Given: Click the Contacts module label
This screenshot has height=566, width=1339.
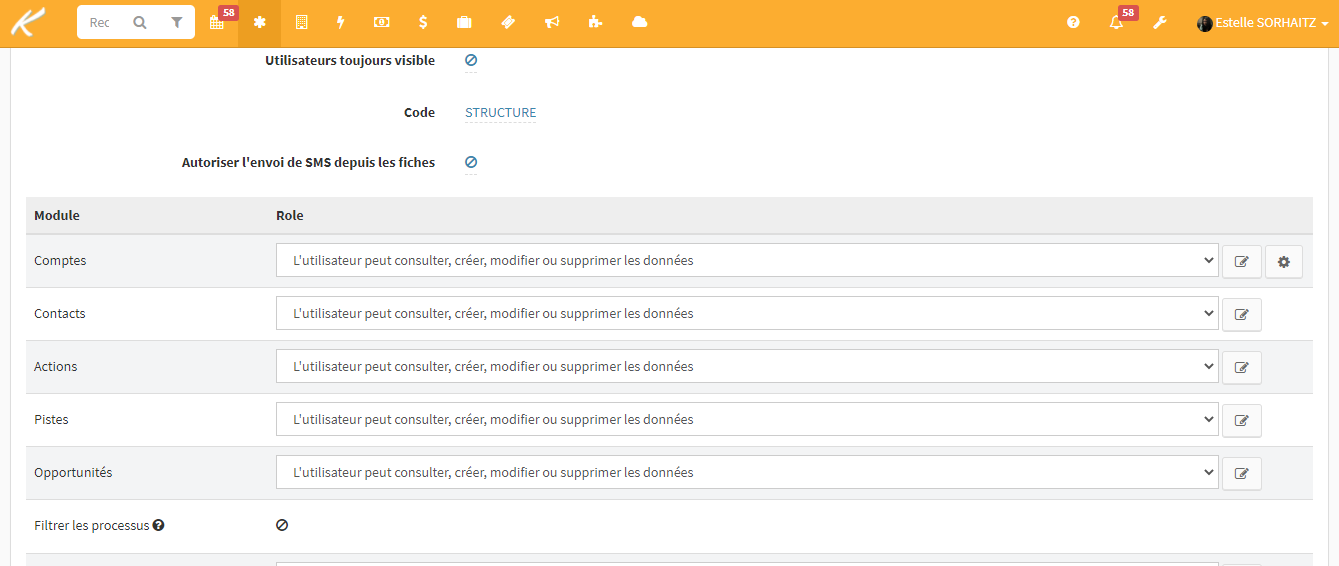Looking at the screenshot, I should 60,313.
